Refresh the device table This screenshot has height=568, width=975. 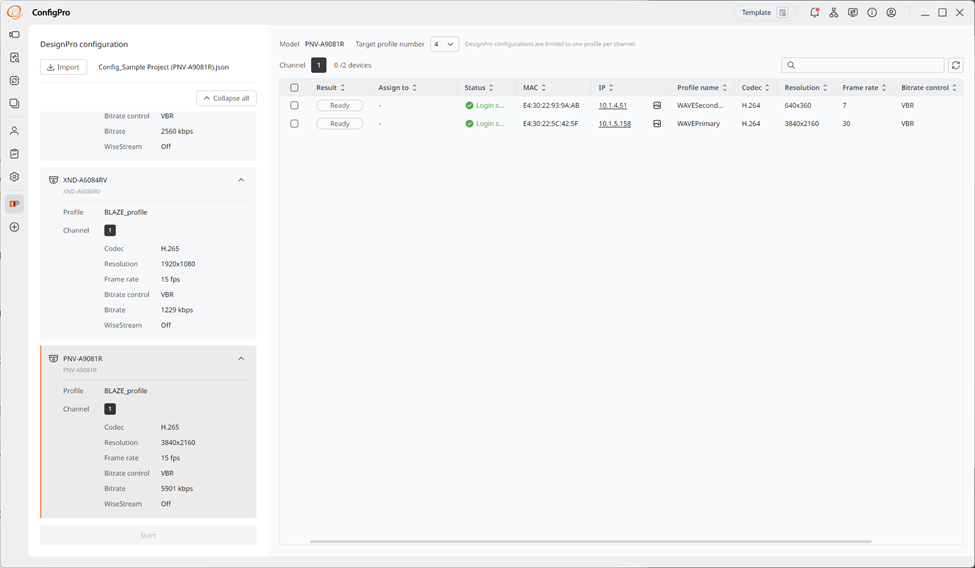point(956,65)
